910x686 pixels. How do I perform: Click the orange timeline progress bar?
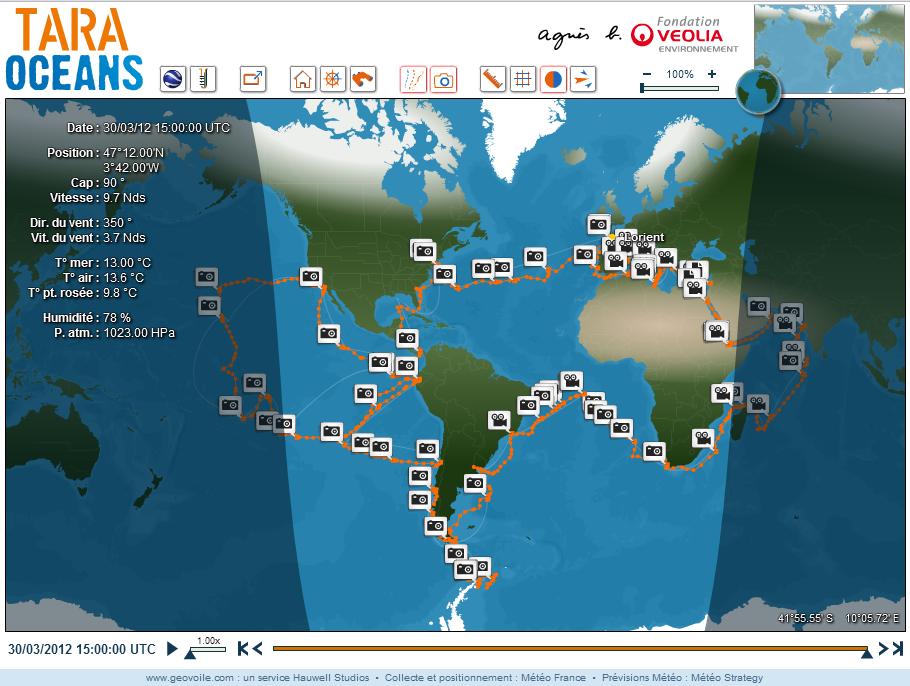[570, 648]
